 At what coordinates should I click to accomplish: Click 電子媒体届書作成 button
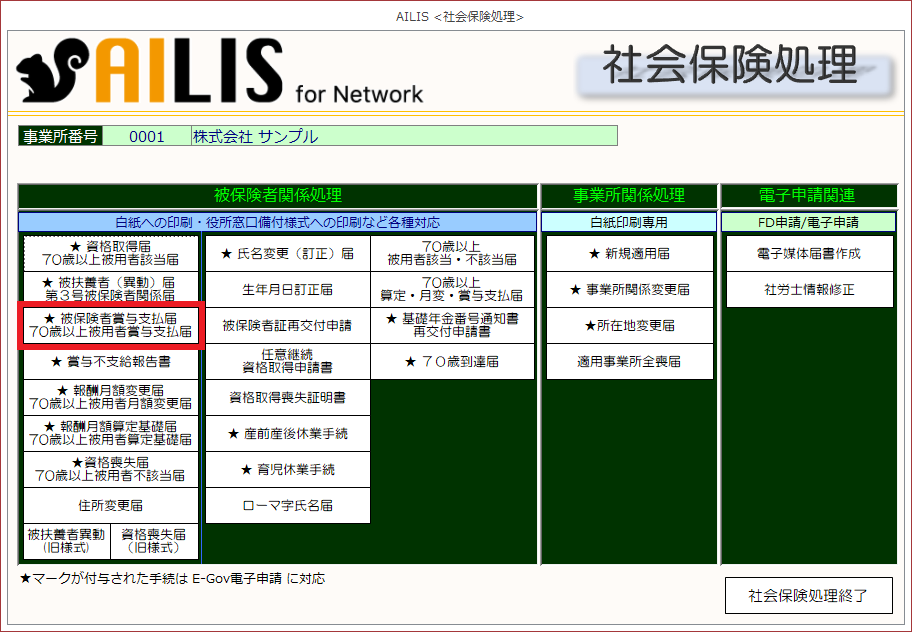tap(809, 254)
